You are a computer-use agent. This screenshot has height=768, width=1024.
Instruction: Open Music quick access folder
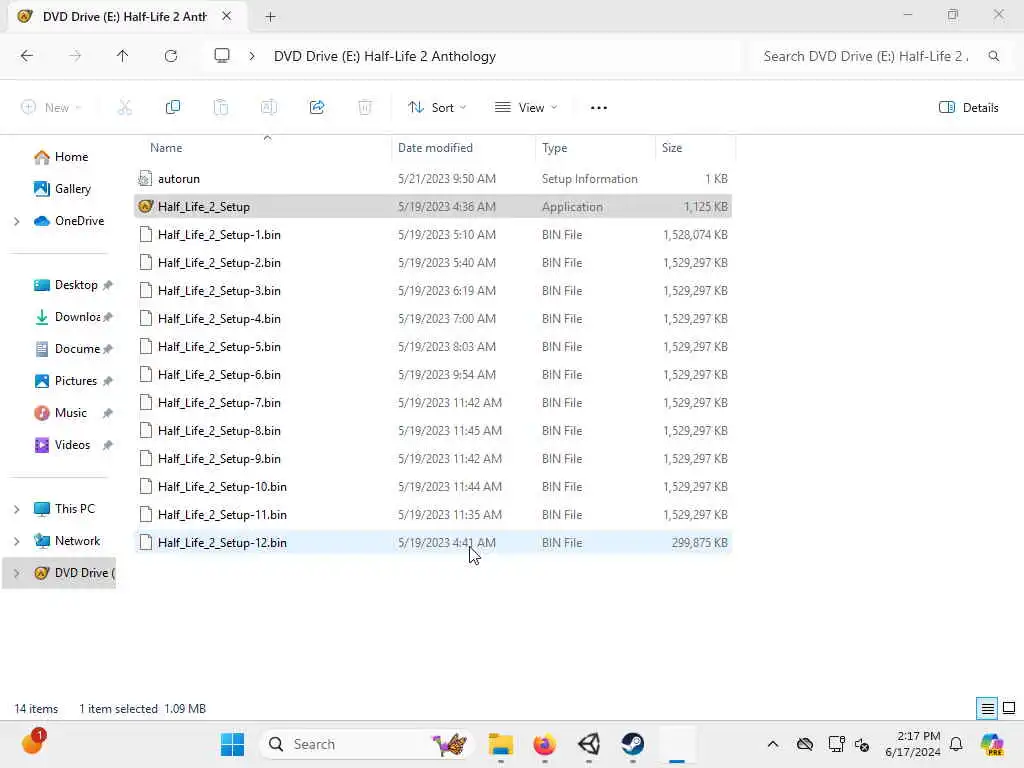tap(60, 413)
